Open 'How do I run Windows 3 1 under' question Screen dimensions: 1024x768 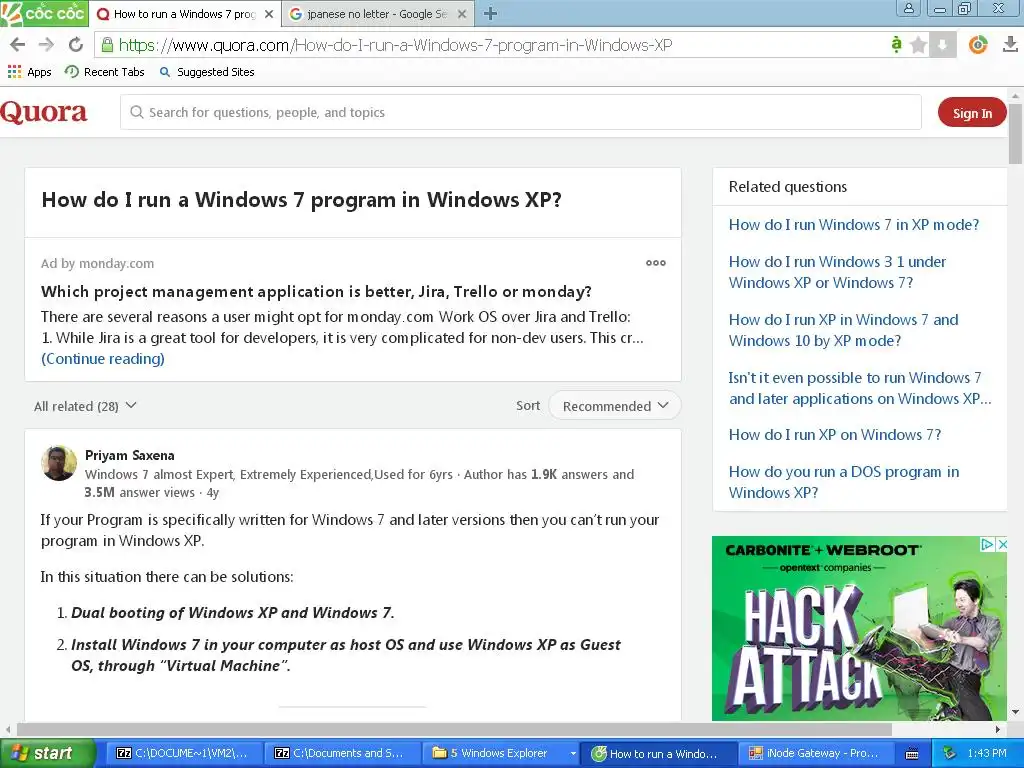(x=837, y=272)
